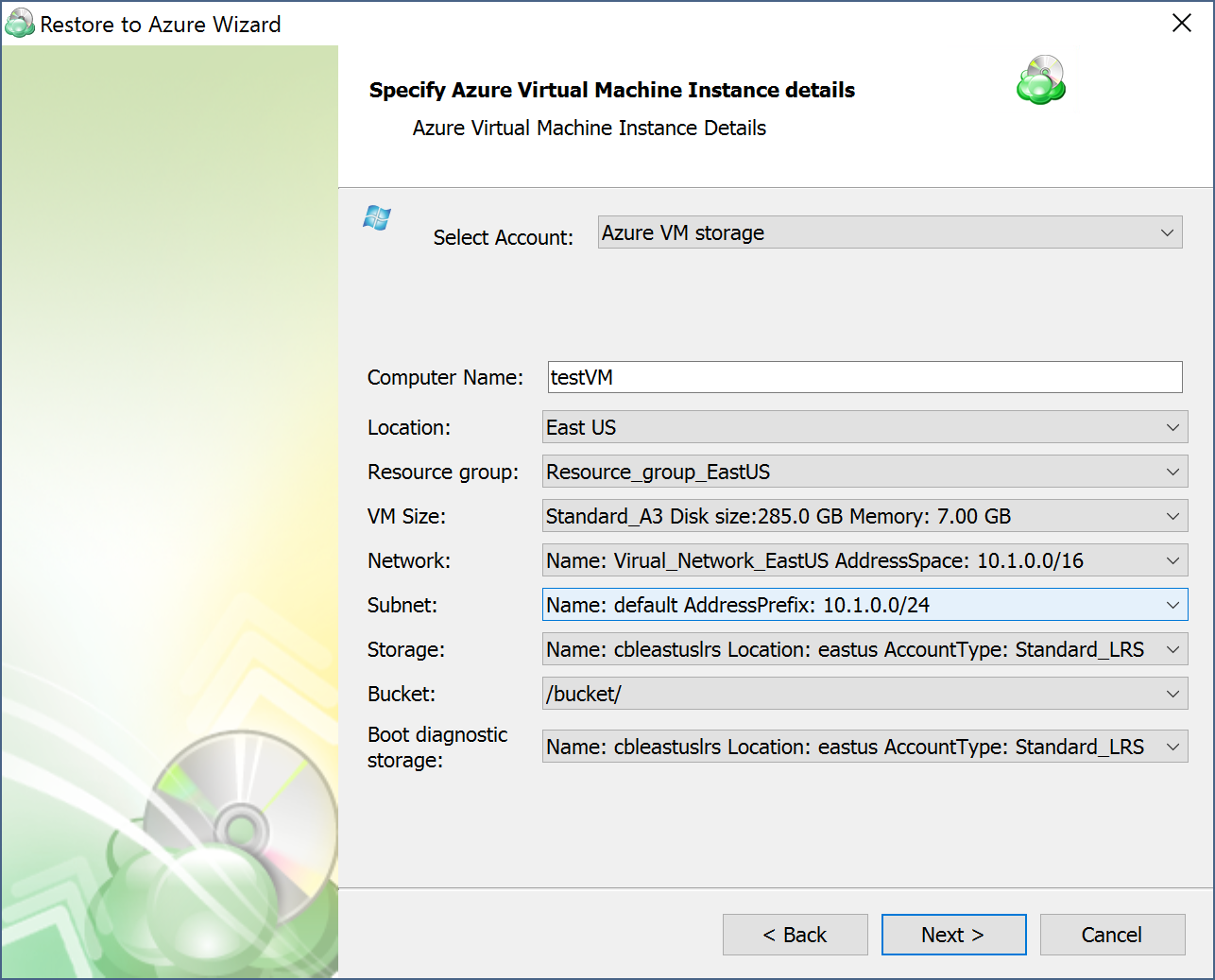Click the Windows flag icon beside Select Account

click(377, 218)
